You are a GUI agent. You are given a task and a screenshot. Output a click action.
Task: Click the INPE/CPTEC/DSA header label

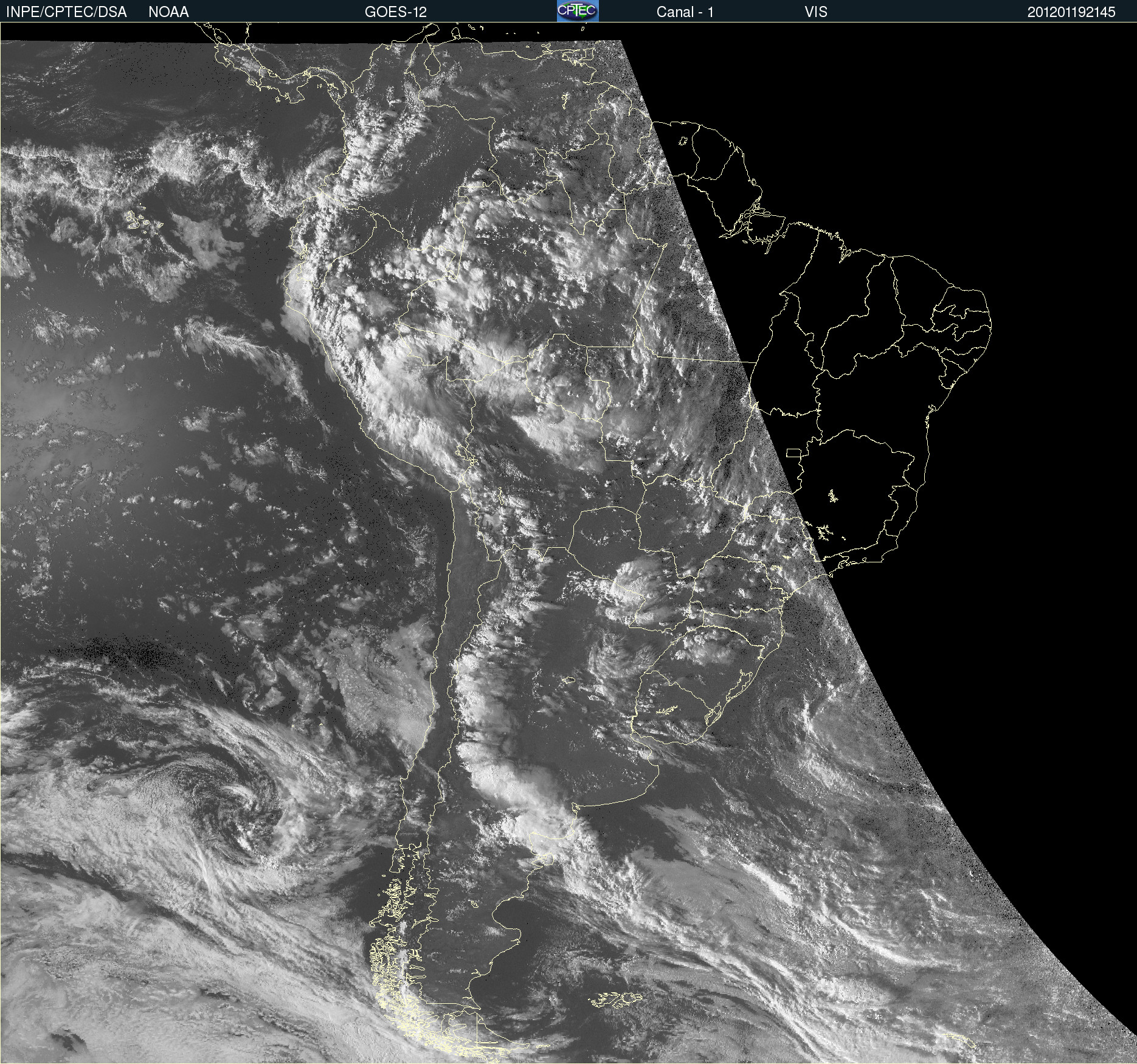(66, 12)
